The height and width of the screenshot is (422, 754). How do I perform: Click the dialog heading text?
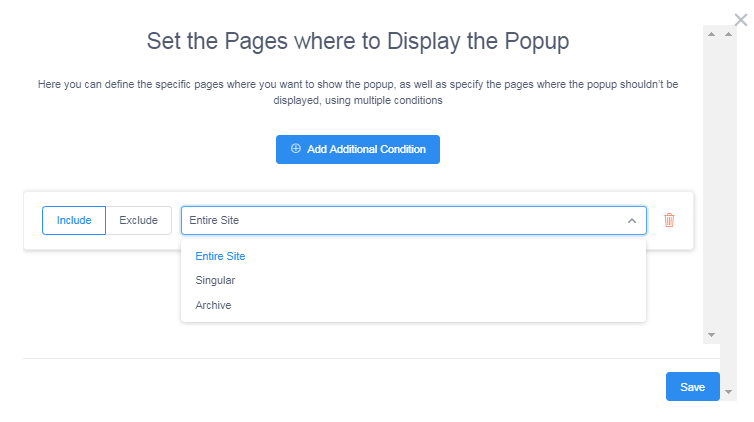tap(358, 42)
